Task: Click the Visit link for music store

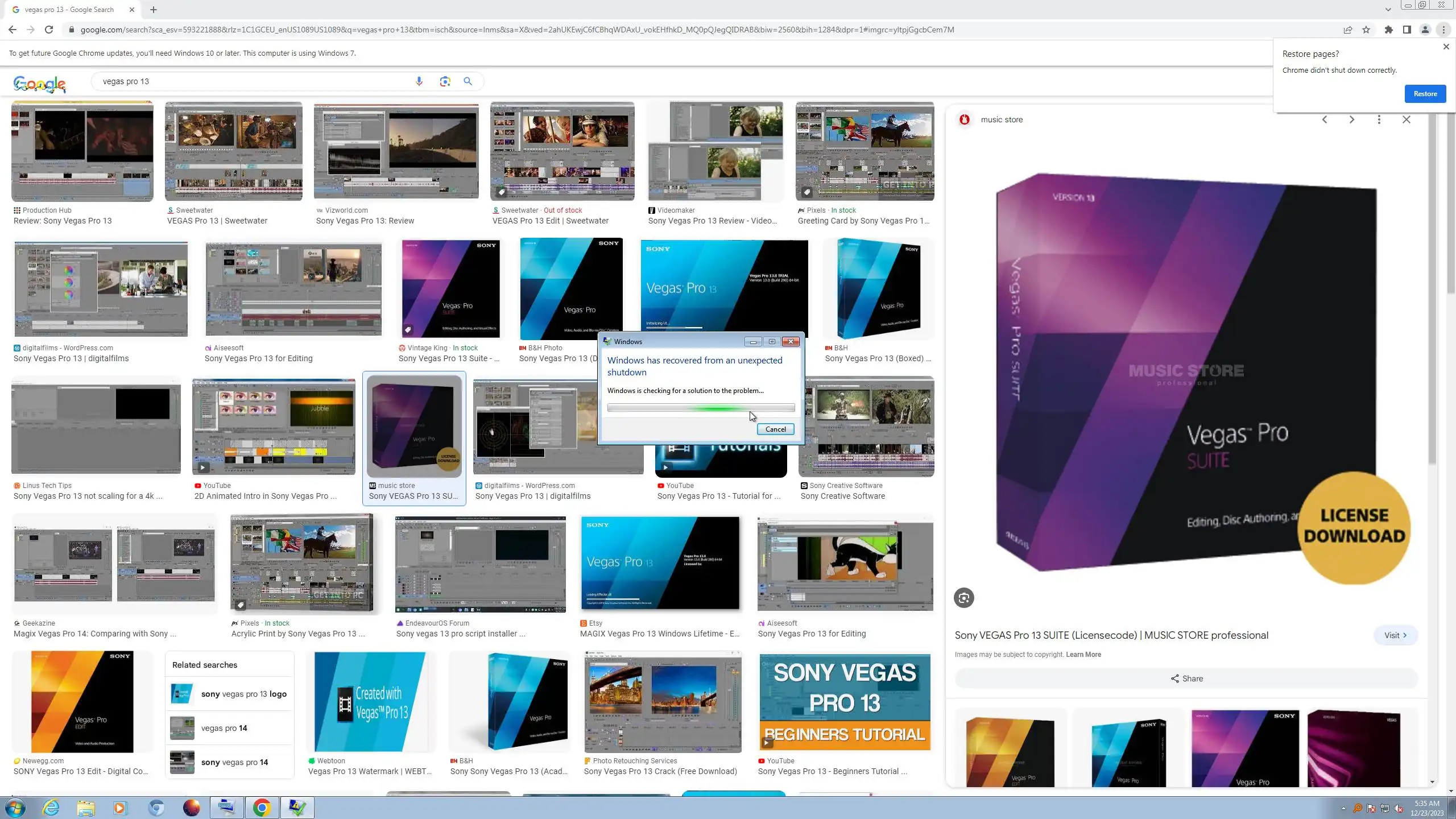Action: (x=1395, y=635)
